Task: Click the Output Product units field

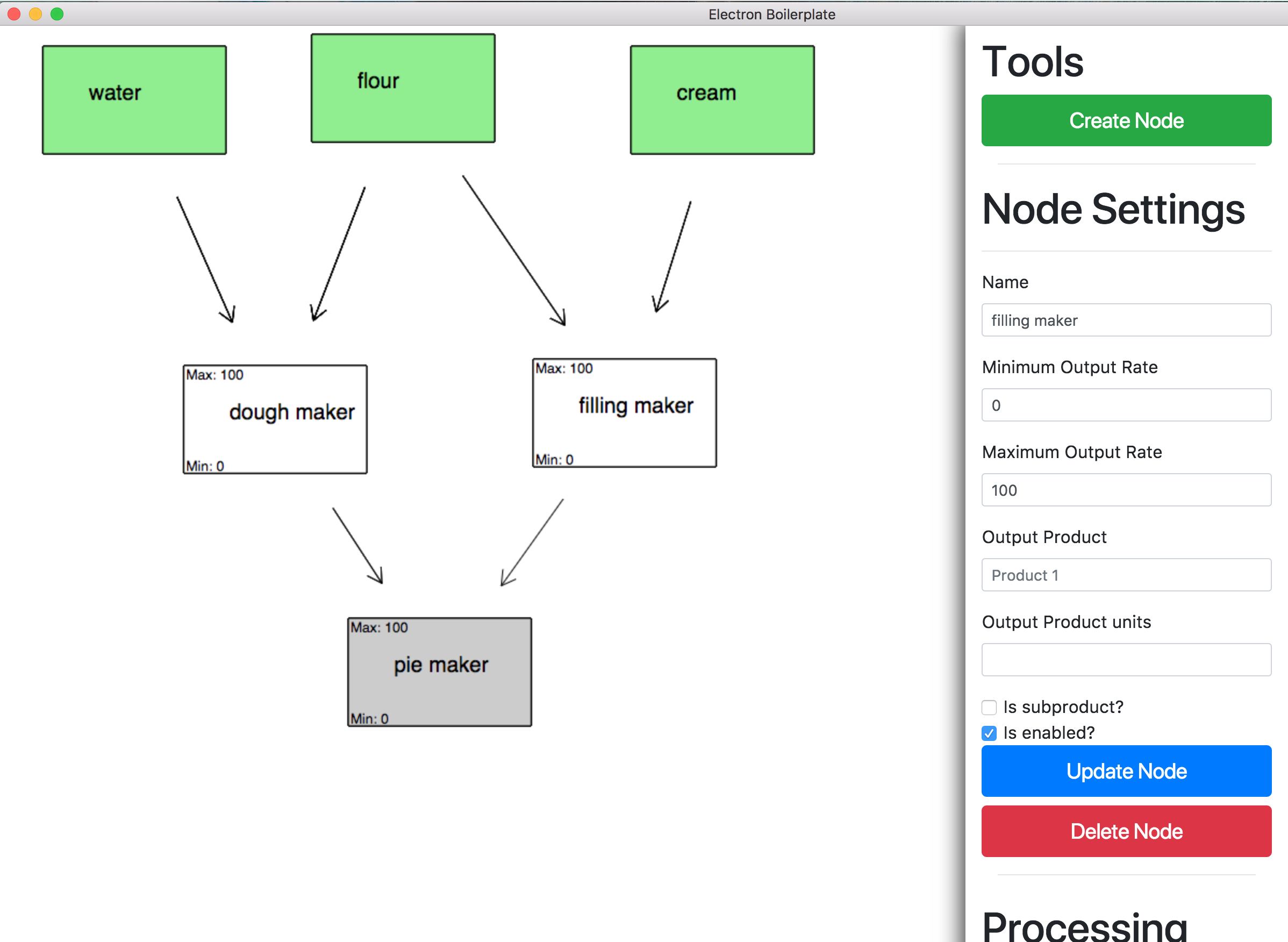Action: click(x=1126, y=660)
